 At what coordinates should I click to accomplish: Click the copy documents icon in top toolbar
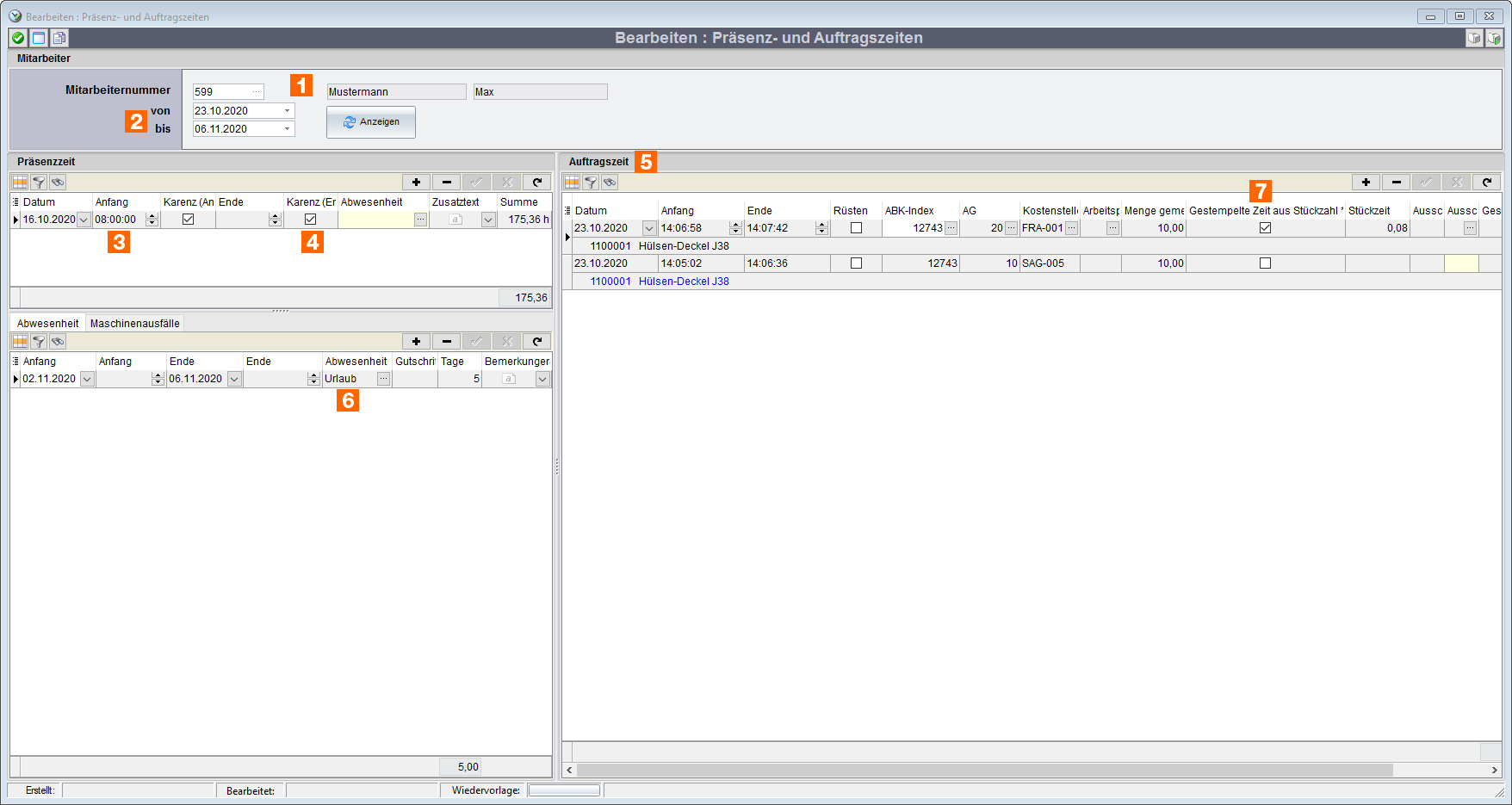pyautogui.click(x=59, y=38)
